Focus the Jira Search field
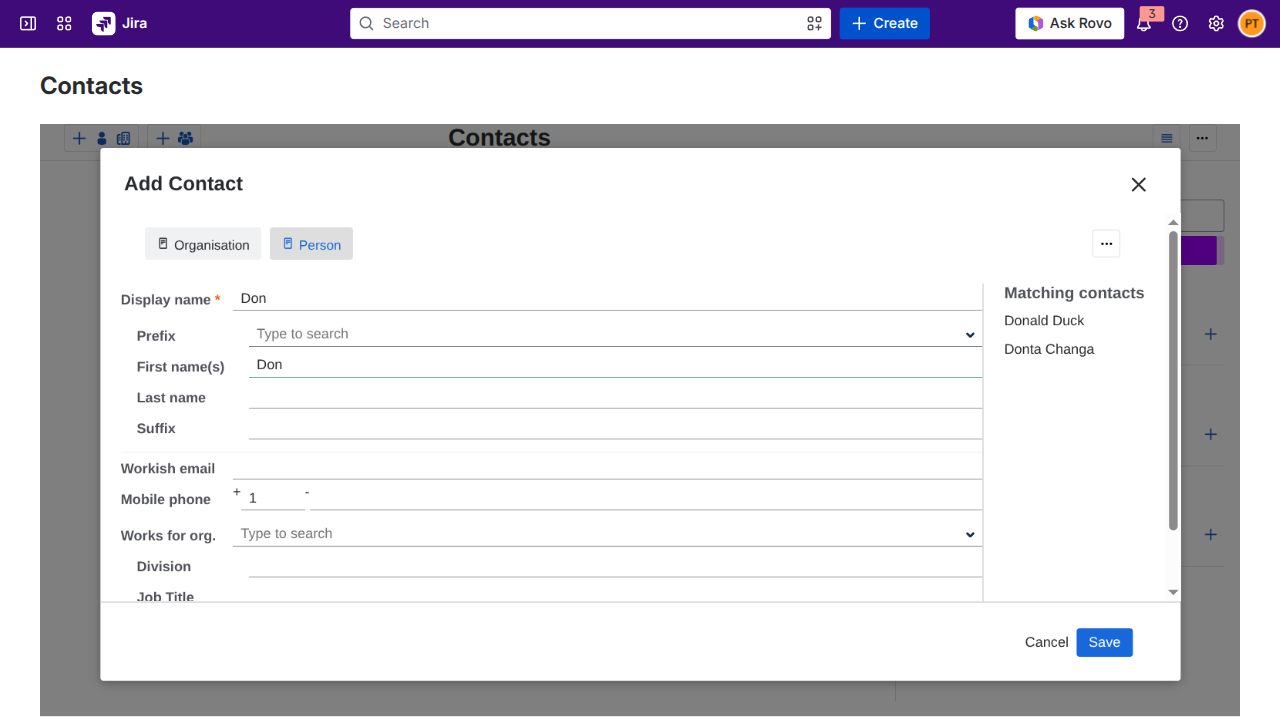Viewport: 1280px width, 720px height. pyautogui.click(x=590, y=23)
